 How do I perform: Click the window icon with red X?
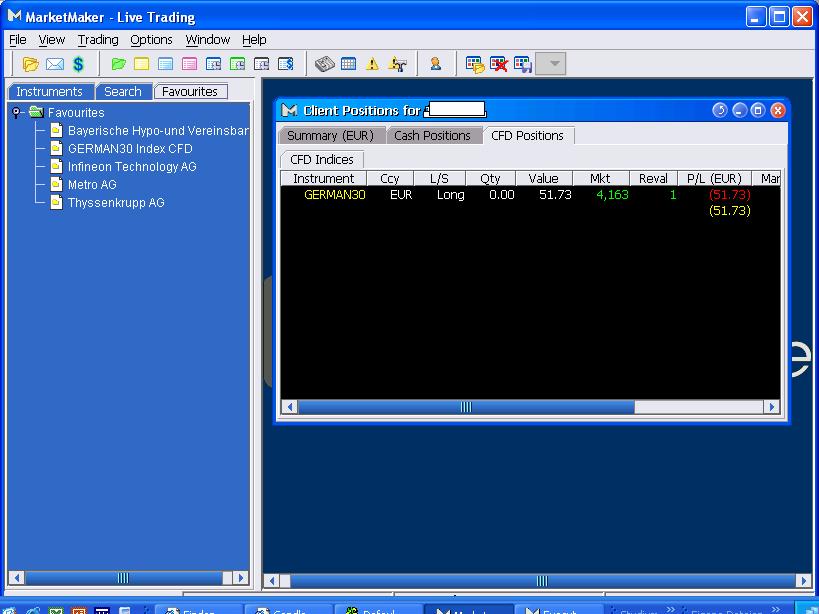pos(499,65)
